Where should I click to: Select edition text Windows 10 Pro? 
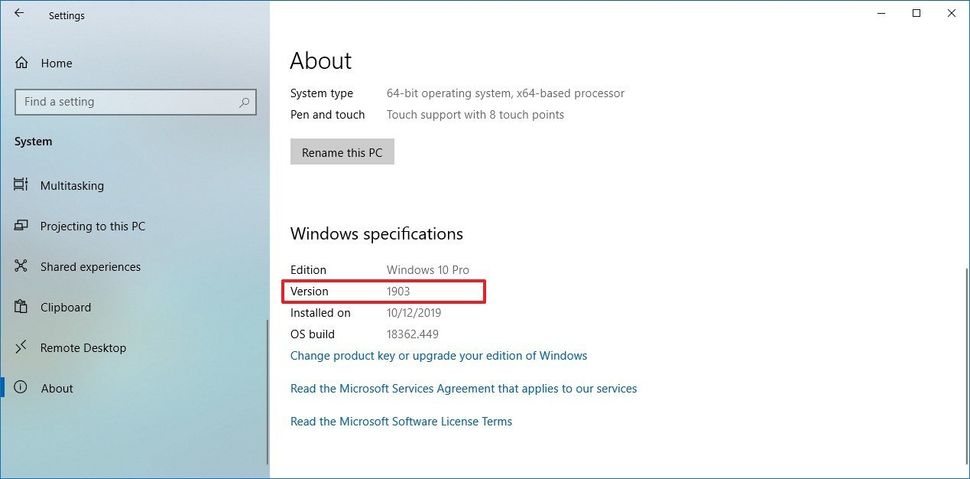pyautogui.click(x=428, y=270)
